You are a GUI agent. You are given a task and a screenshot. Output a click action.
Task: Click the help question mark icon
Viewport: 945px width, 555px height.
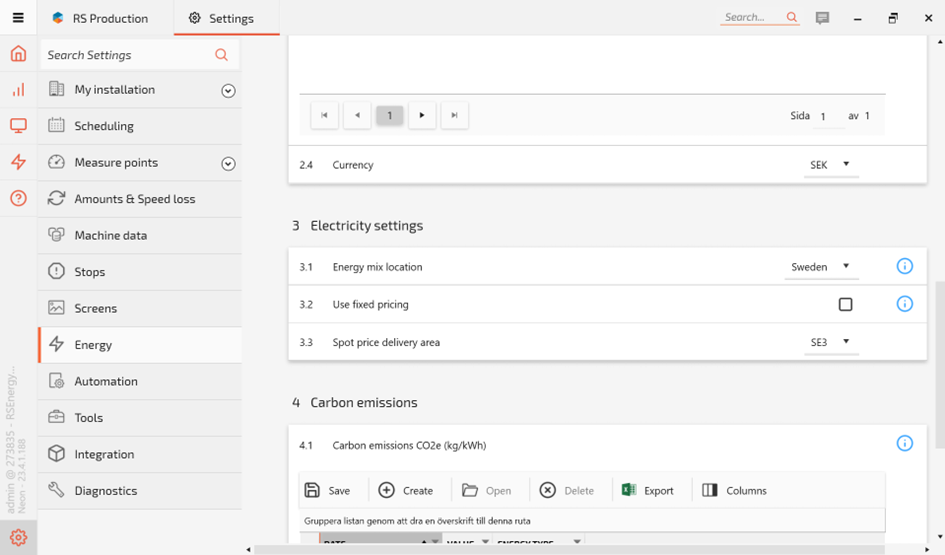pos(18,198)
